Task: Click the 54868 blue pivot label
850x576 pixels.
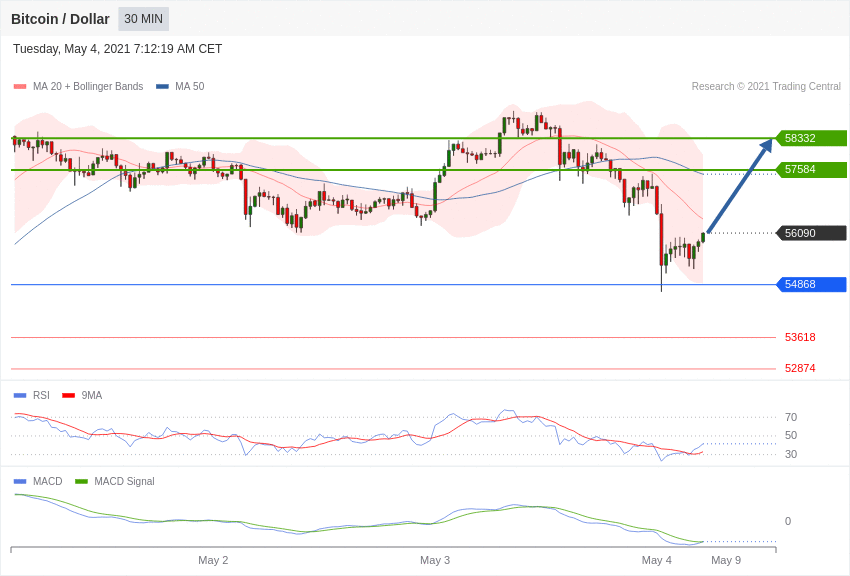Action: [812, 284]
